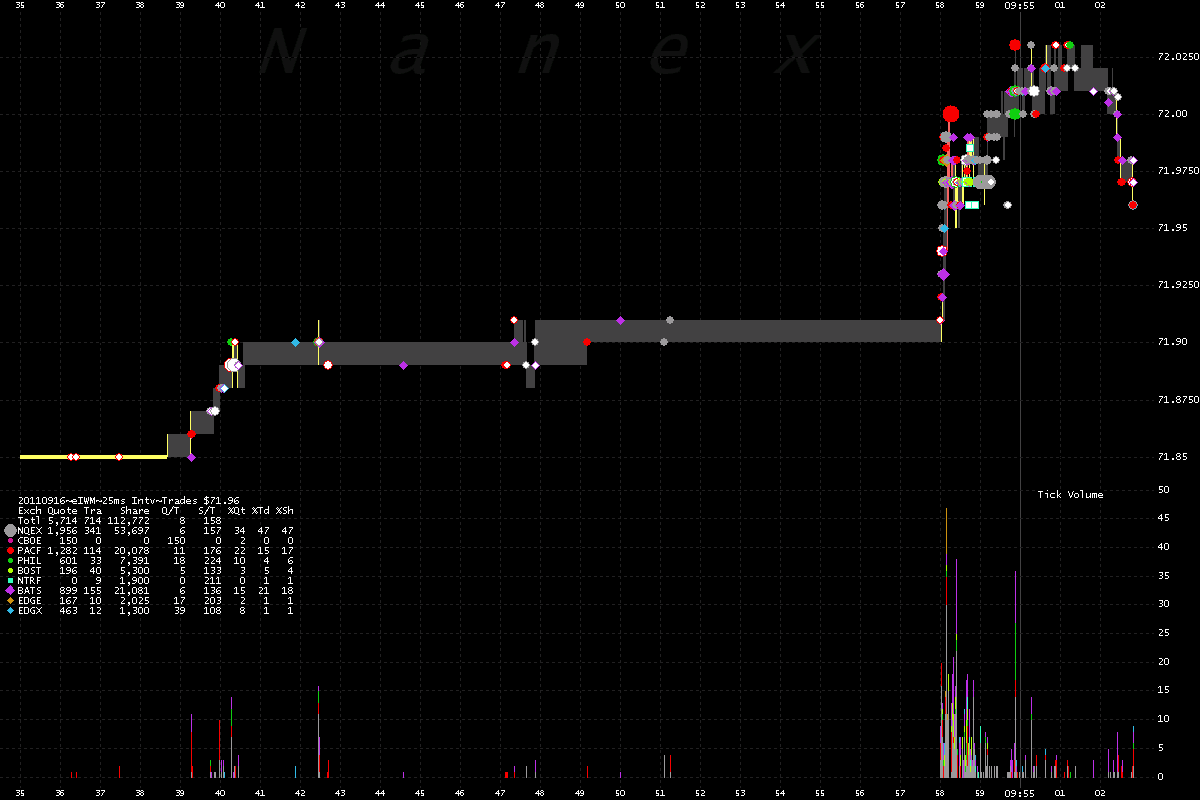Viewport: 1200px width, 800px height.
Task: Click the magenta CBOE legend dot
Action: [x=10, y=540]
